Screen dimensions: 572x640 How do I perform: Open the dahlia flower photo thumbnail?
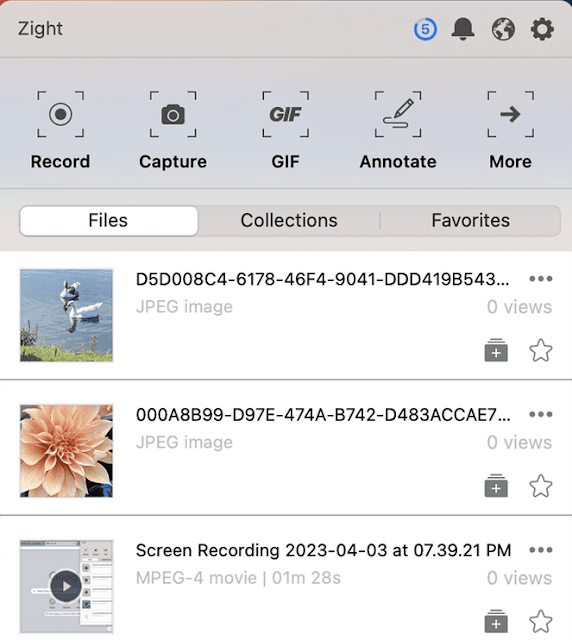click(67, 451)
